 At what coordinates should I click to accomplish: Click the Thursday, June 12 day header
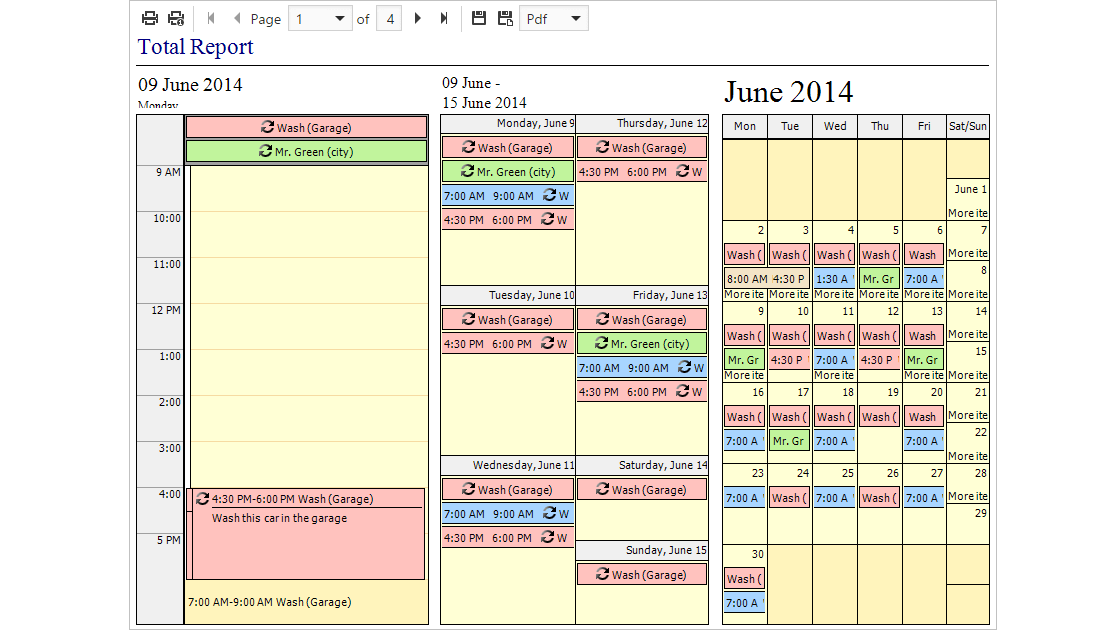[642, 123]
